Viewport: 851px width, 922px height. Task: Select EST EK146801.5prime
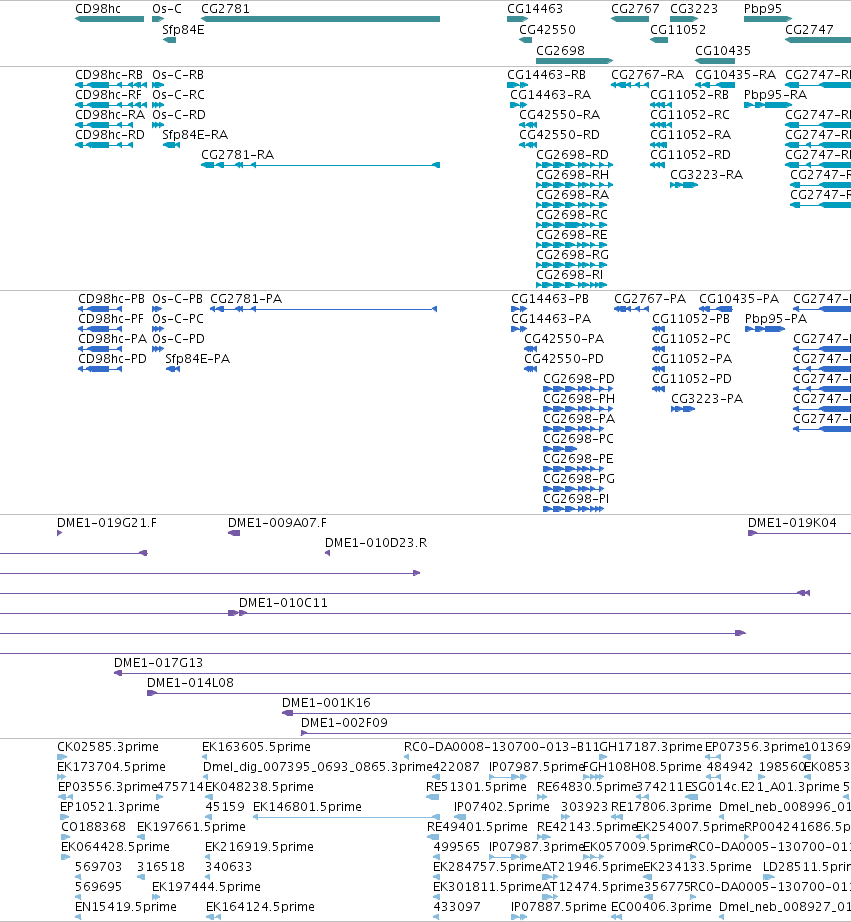[x=346, y=817]
